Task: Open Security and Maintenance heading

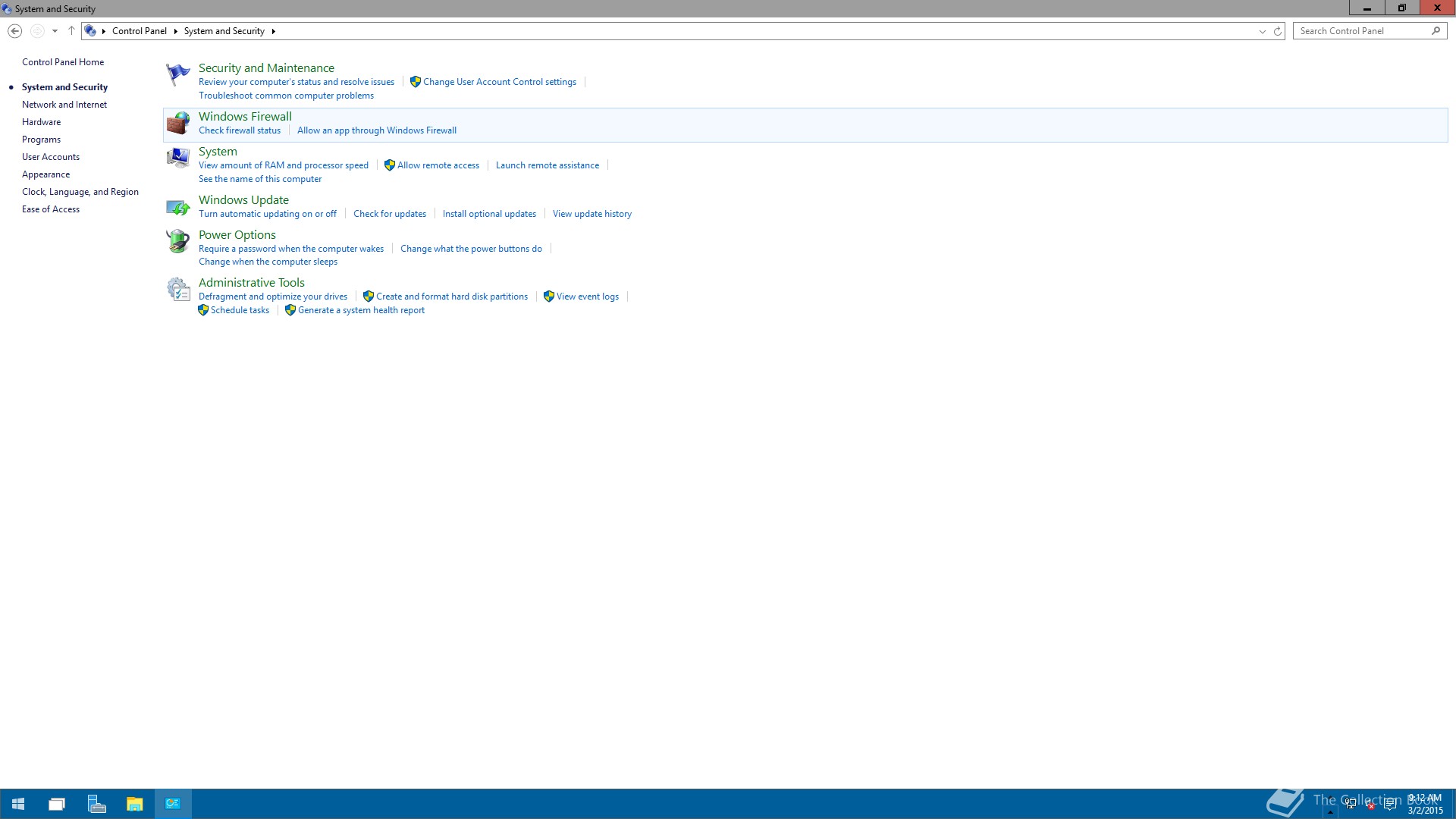Action: point(266,68)
